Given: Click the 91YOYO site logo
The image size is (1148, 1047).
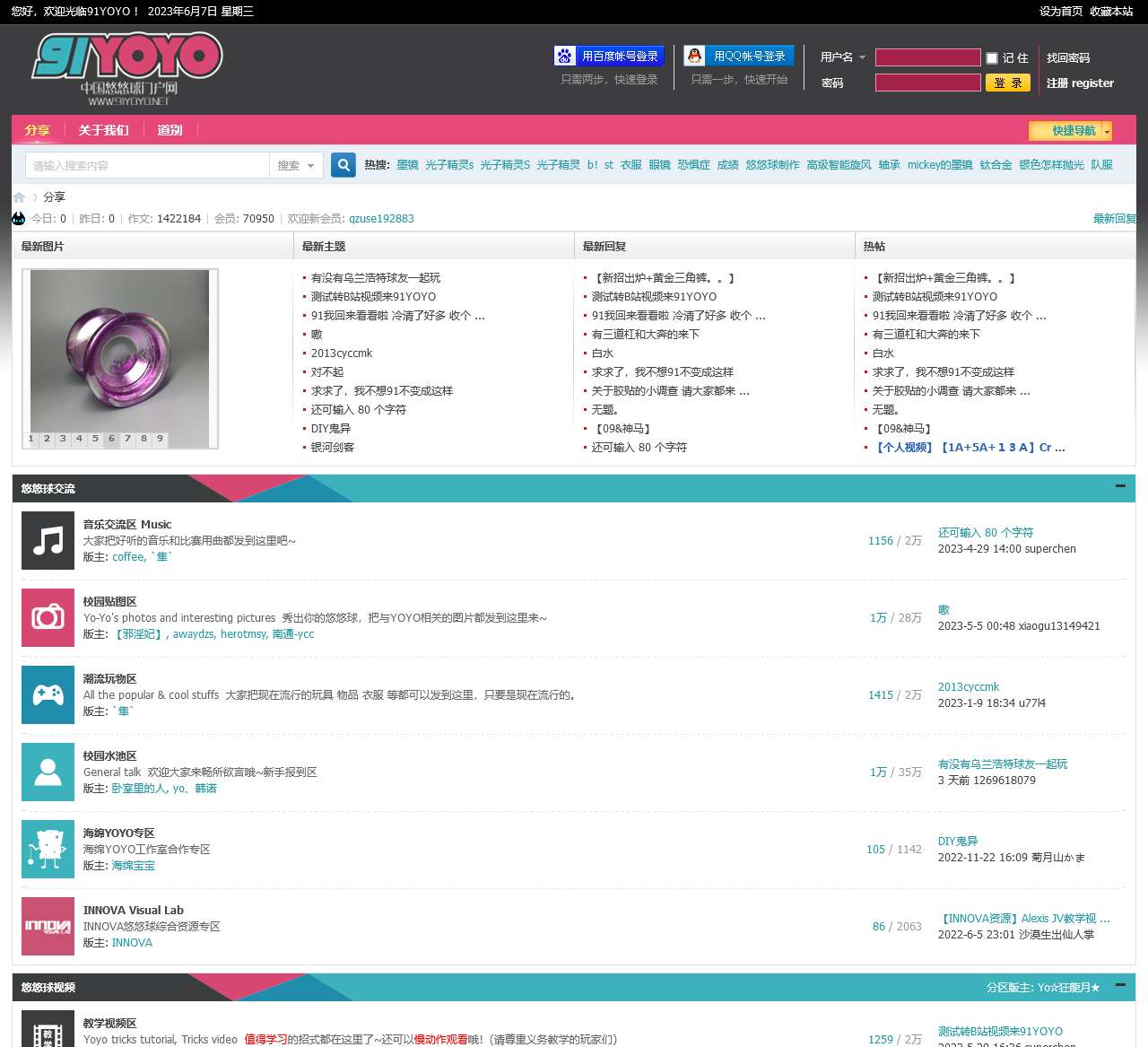Looking at the screenshot, I should coord(127,70).
